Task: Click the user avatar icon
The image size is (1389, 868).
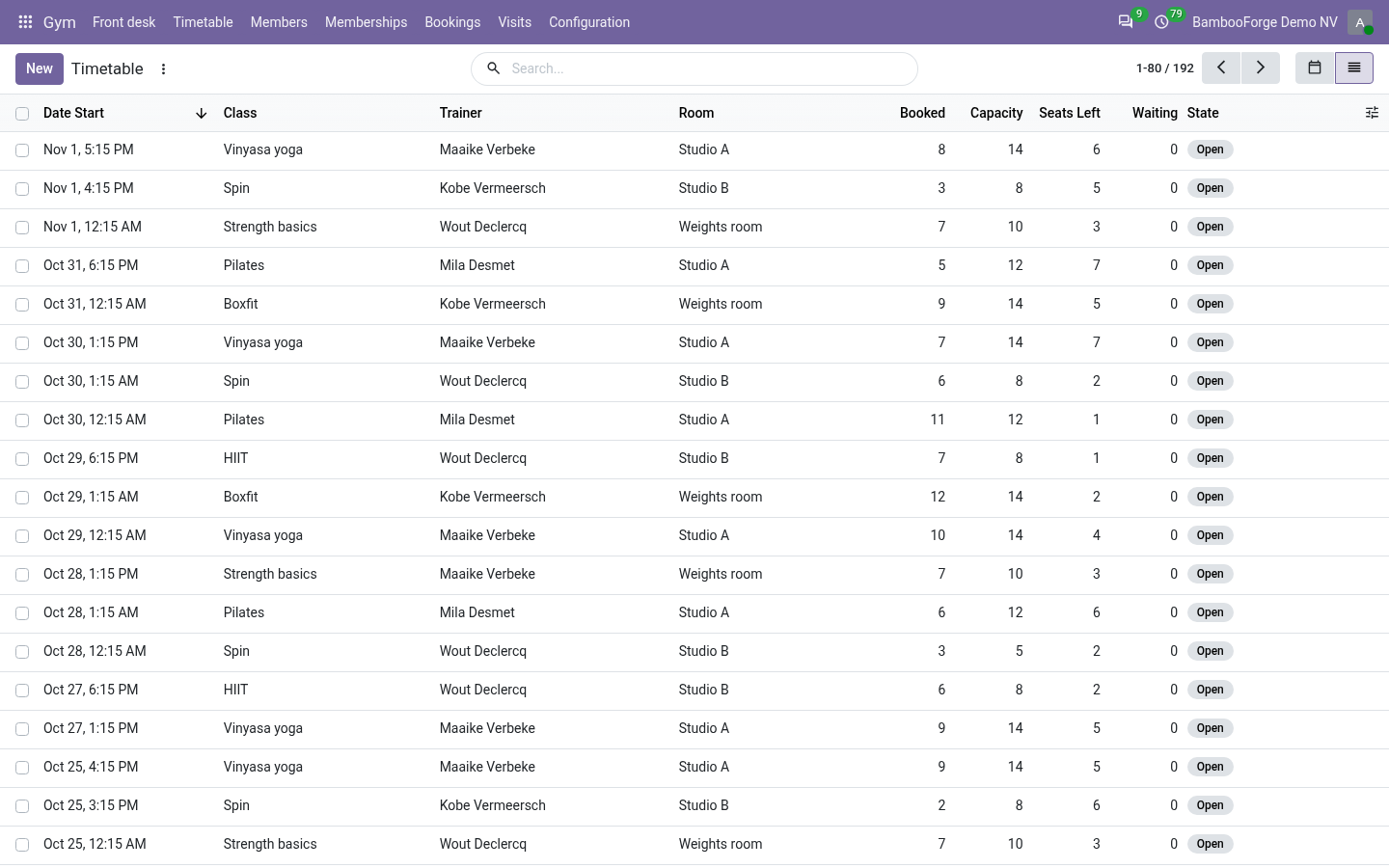Action: click(x=1360, y=21)
